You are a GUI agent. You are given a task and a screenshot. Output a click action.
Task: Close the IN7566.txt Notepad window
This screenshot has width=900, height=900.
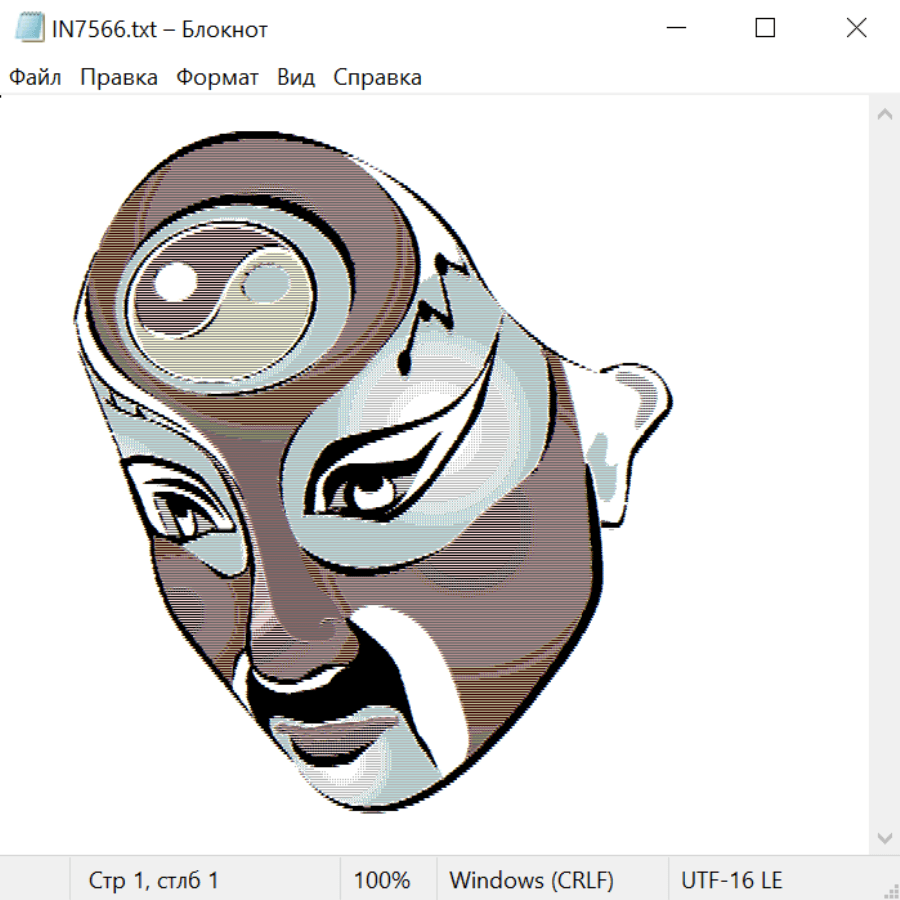(856, 29)
